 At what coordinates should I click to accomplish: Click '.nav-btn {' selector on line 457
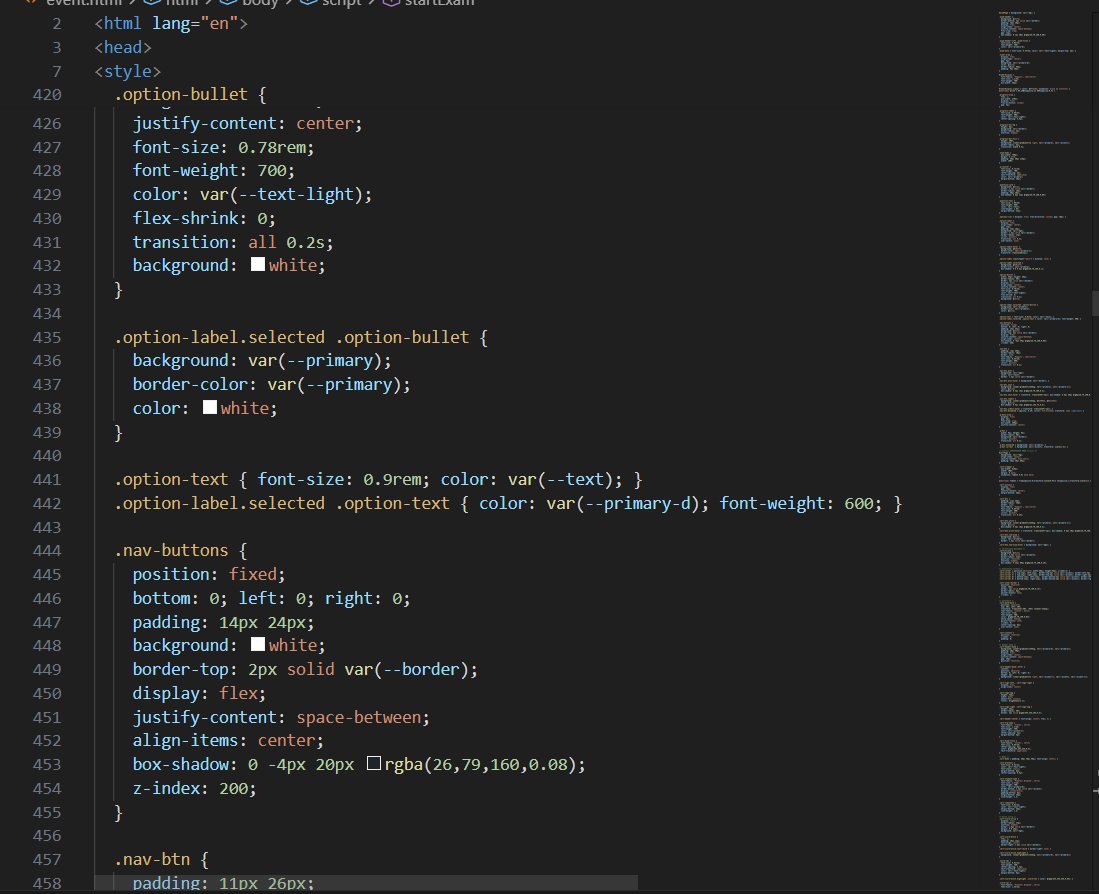click(161, 859)
